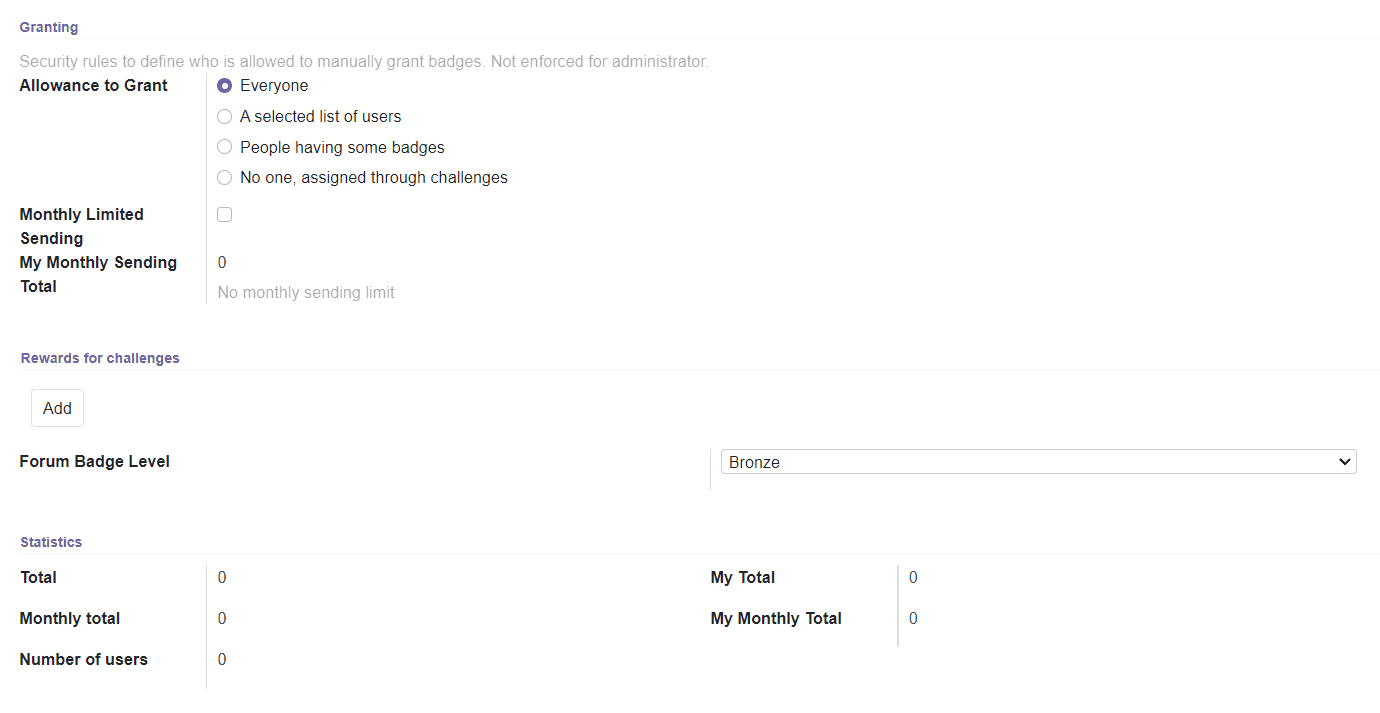Click the "My Monthly Total" statistic label
The height and width of the screenshot is (713, 1380).
pyautogui.click(x=776, y=619)
